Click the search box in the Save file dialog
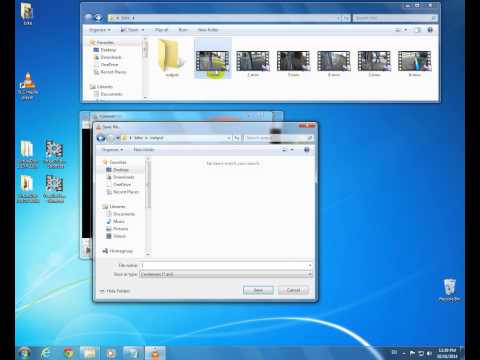 [278, 138]
